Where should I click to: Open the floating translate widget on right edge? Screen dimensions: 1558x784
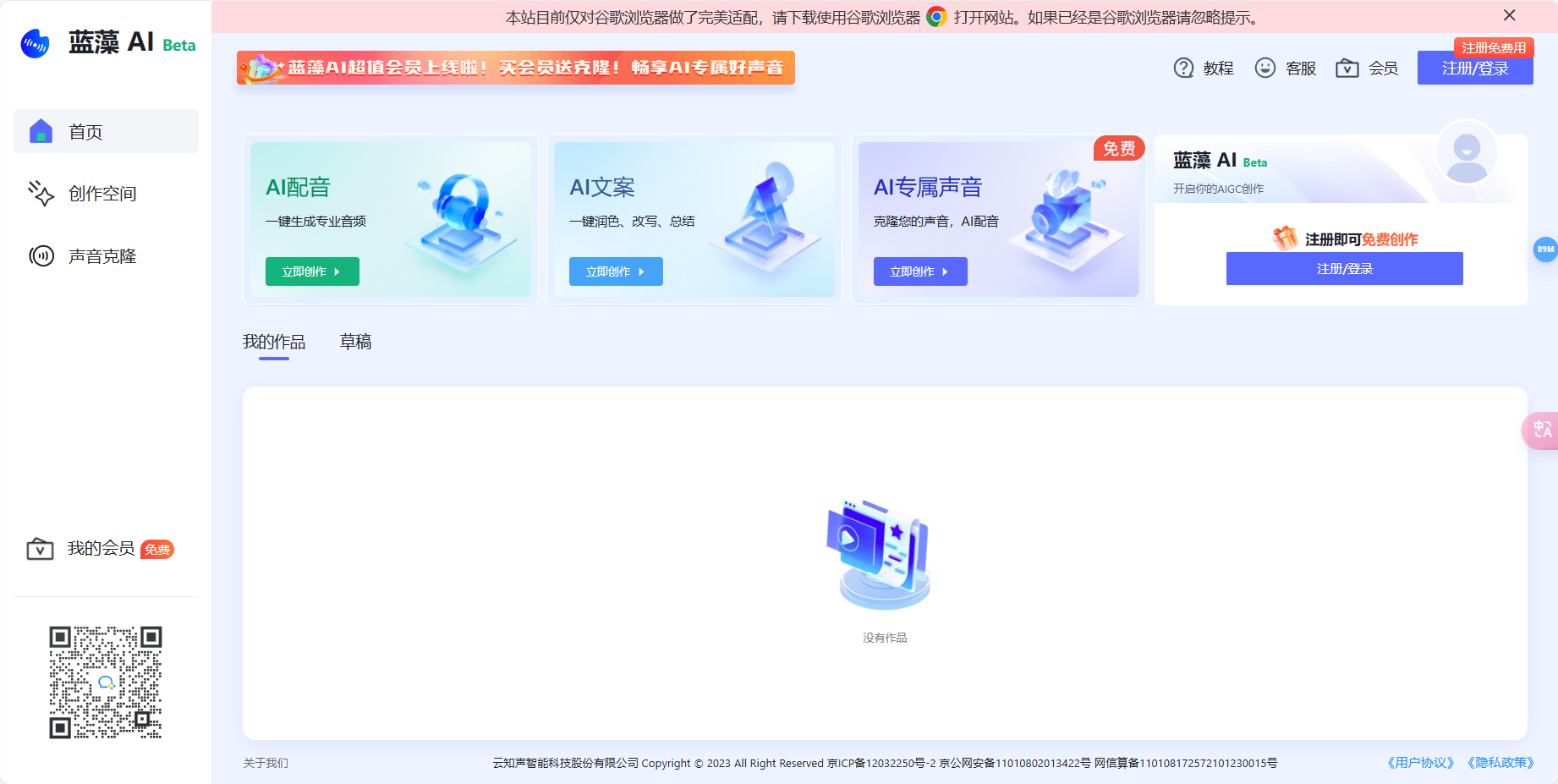(1543, 430)
